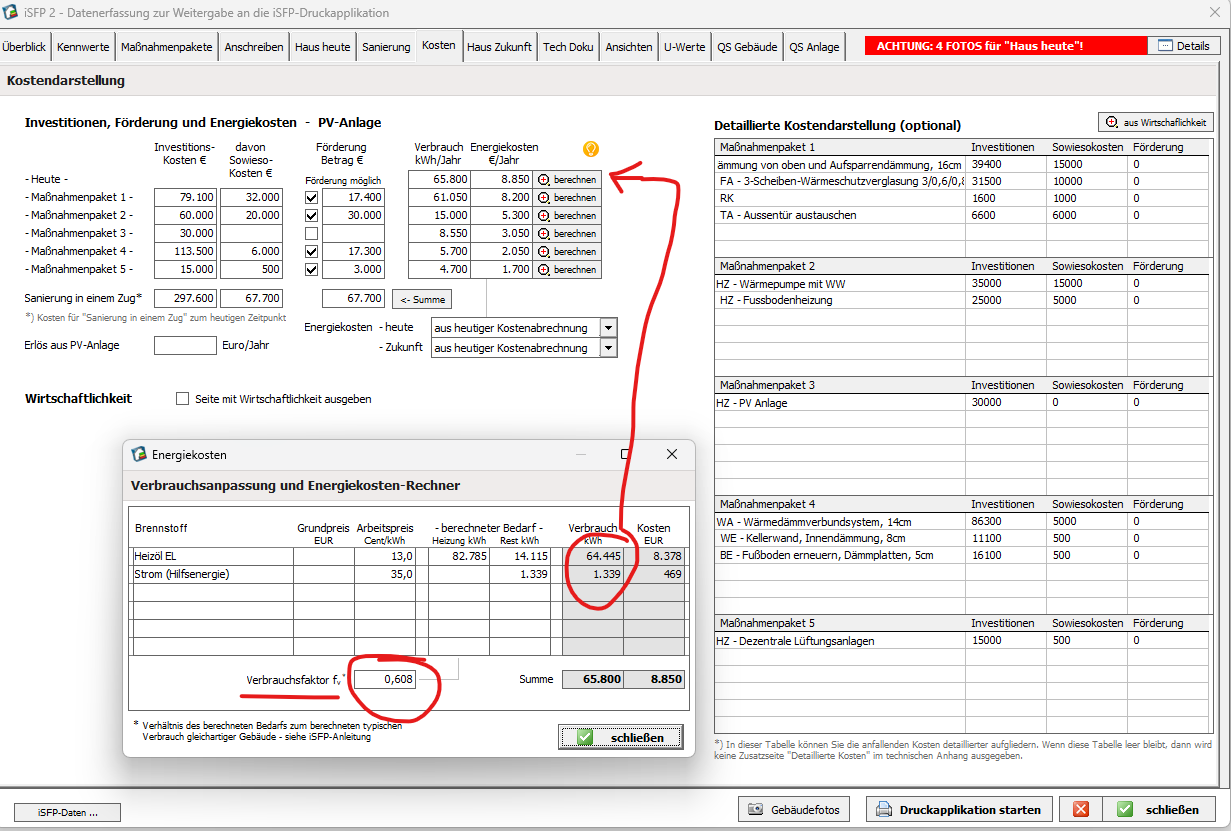Click the aus Wirtschaftlichkeit import icon
1231x831 pixels.
[1111, 122]
